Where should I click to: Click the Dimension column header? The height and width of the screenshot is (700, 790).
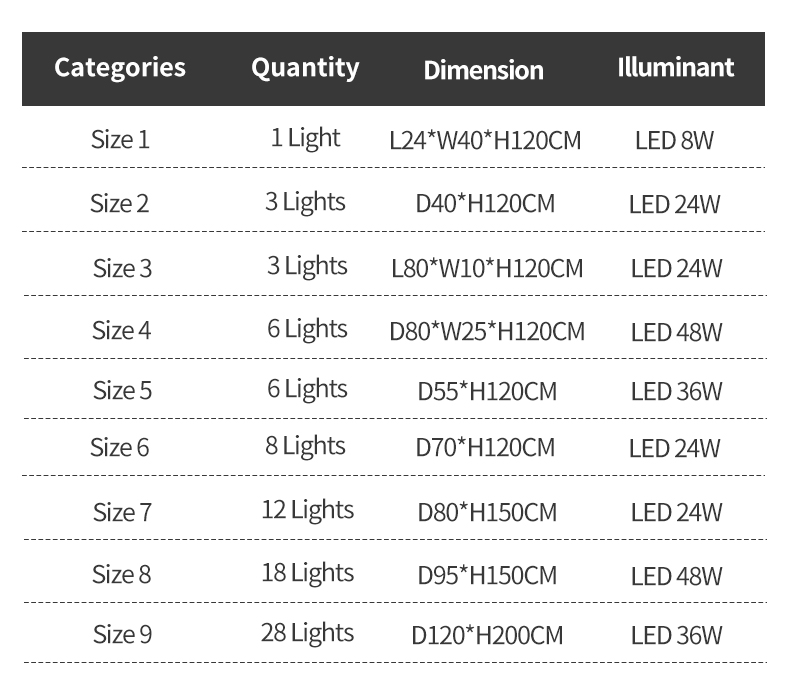(484, 71)
